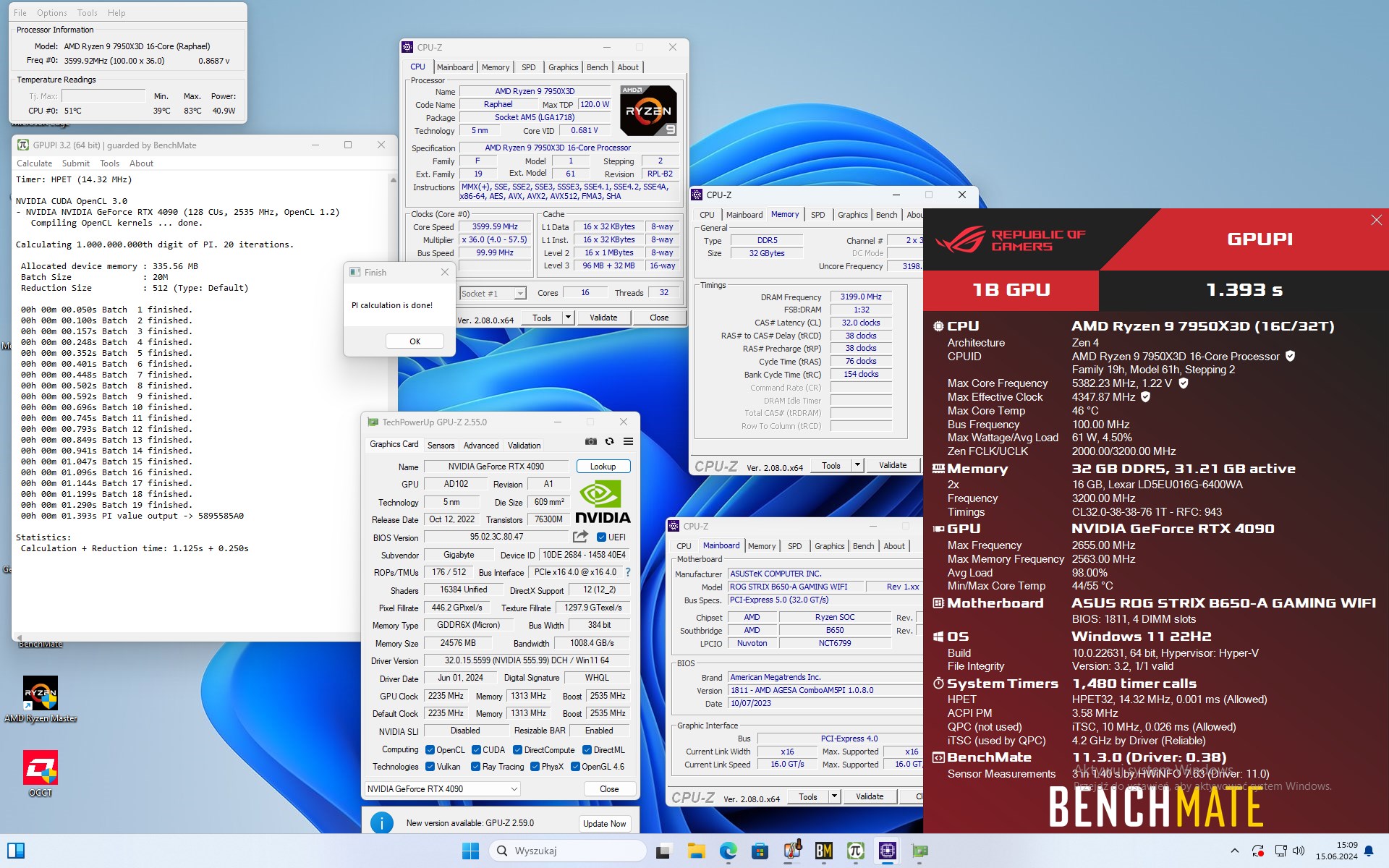Click OK in the Finish dialog
Viewport: 1389px width, 868px height.
tap(415, 341)
